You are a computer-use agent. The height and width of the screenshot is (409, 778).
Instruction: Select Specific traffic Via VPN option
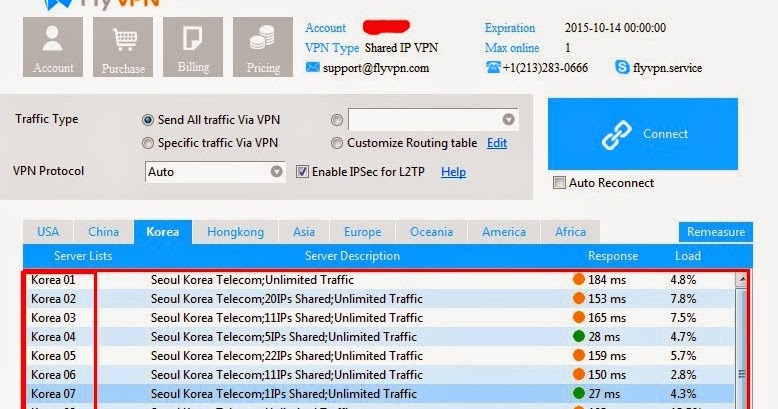click(x=147, y=143)
